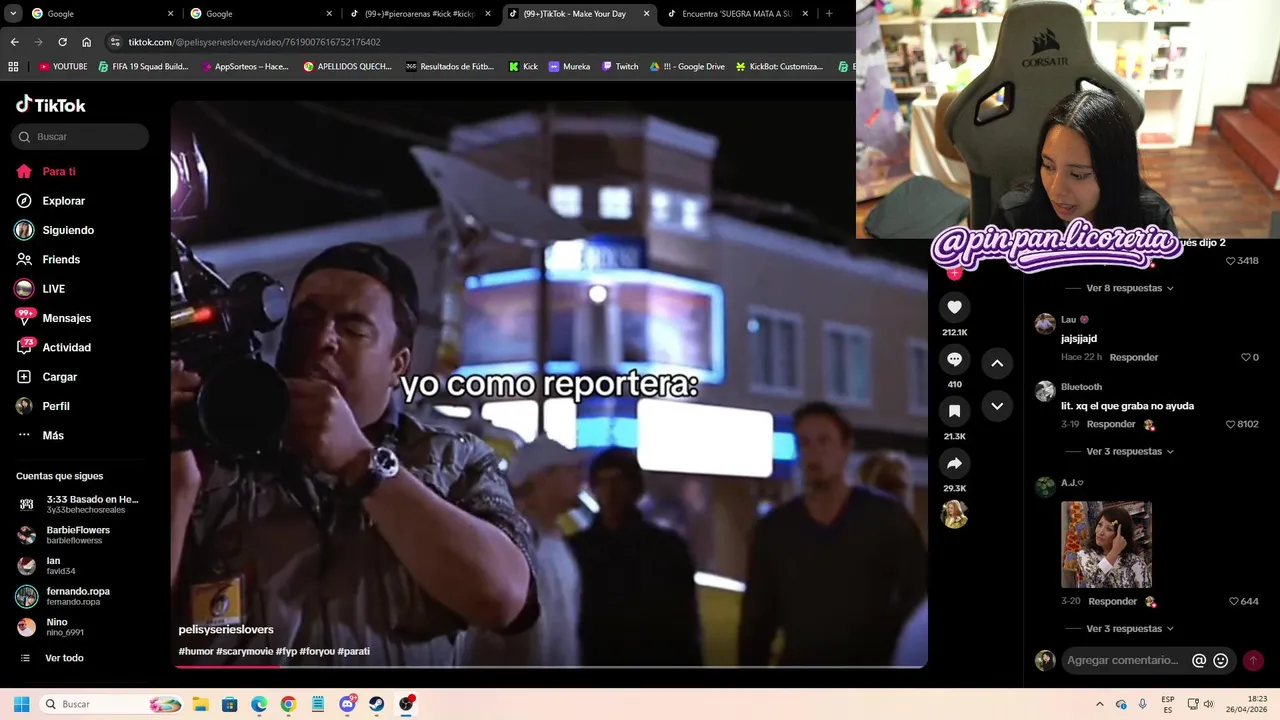Screen dimensions: 1280x720
Task: Open the Para ti feed
Action: tap(46, 172)
